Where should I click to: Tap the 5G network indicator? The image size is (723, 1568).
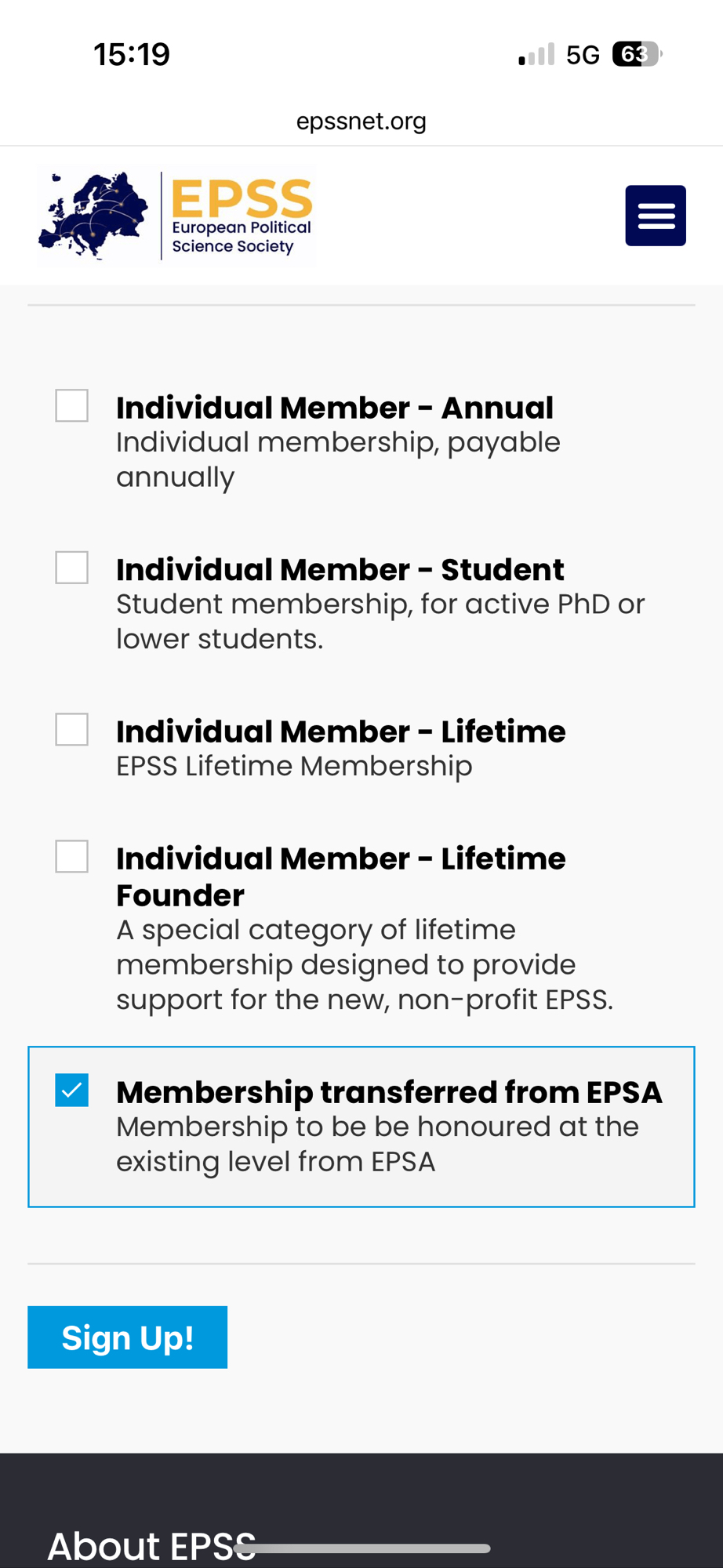click(x=583, y=55)
